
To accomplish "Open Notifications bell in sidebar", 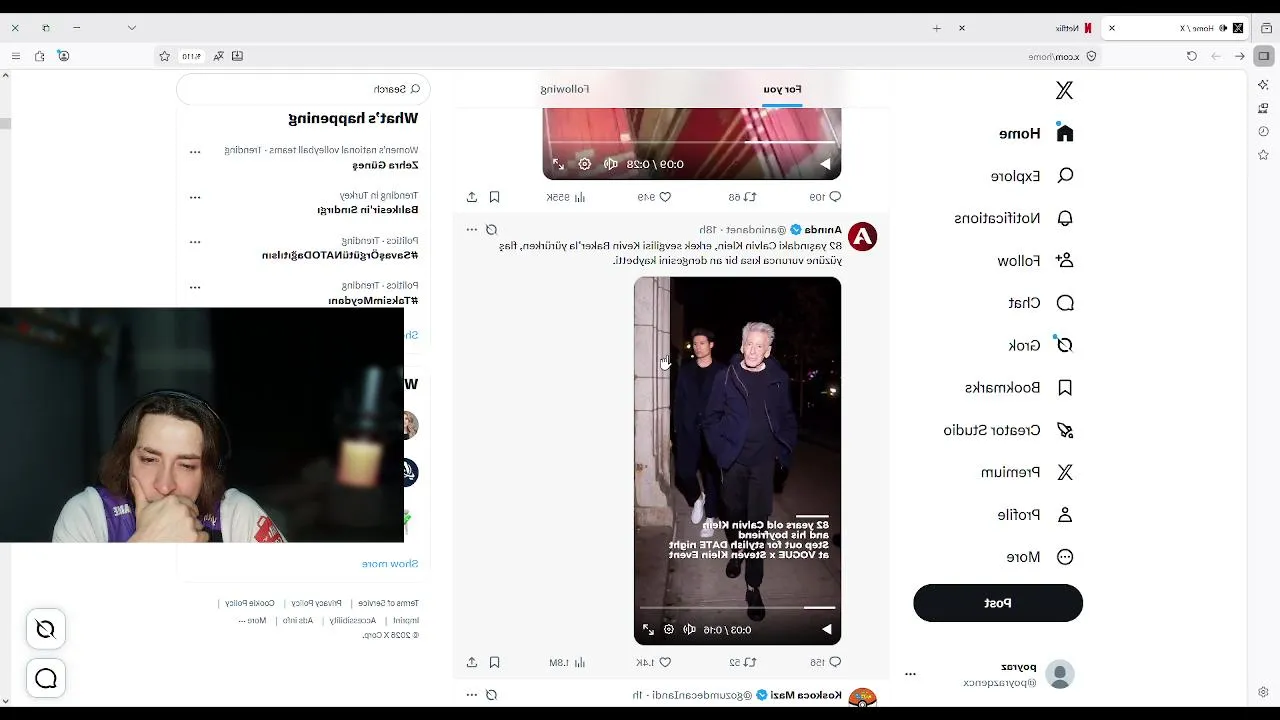I will coord(1014,218).
